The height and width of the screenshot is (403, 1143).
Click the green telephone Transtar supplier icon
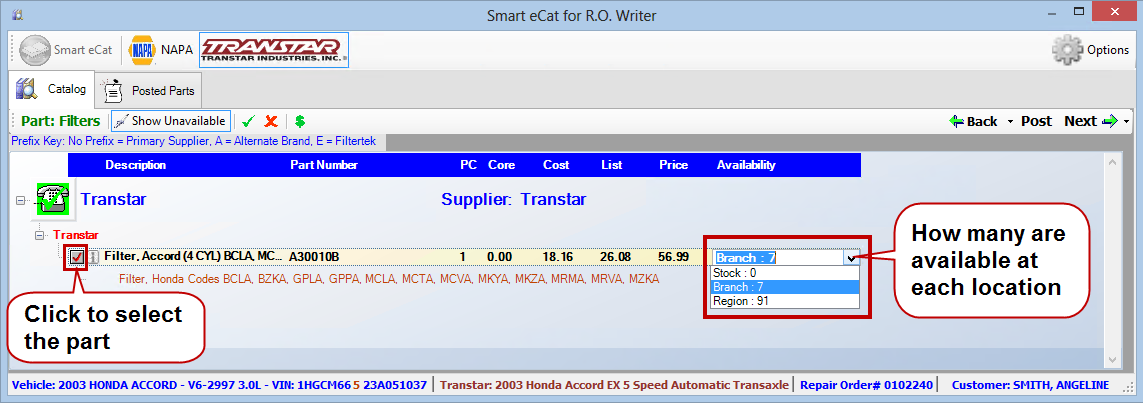point(54,200)
